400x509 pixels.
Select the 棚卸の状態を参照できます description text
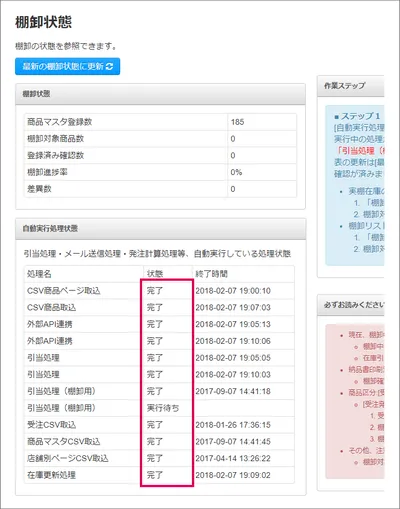point(65,46)
